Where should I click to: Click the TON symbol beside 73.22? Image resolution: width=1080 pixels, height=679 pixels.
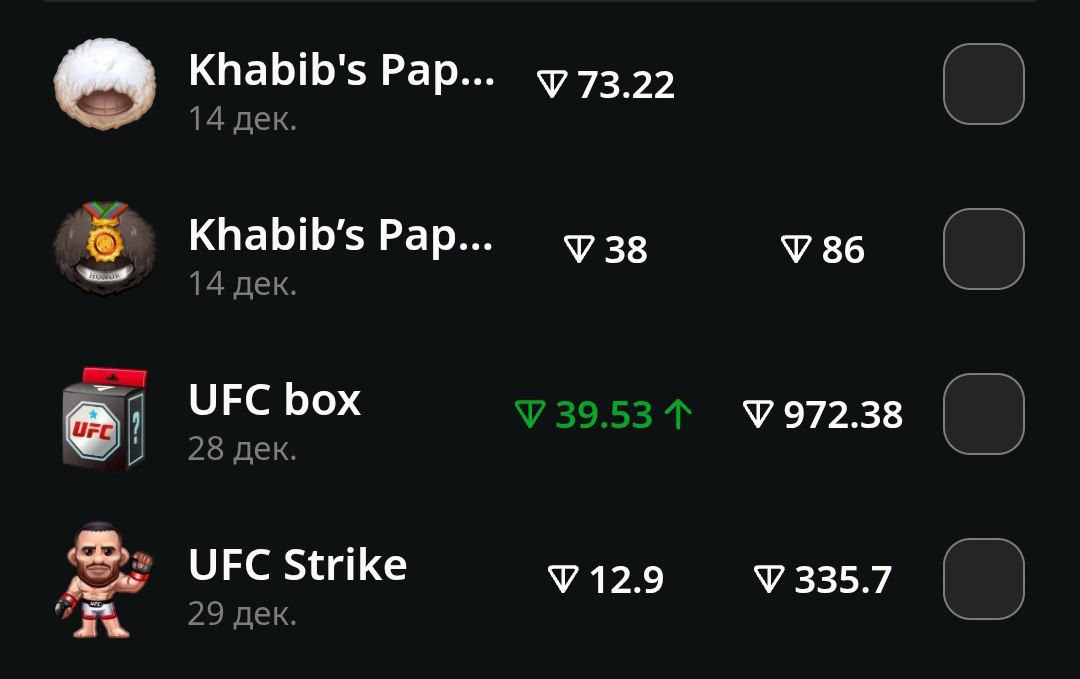[552, 85]
